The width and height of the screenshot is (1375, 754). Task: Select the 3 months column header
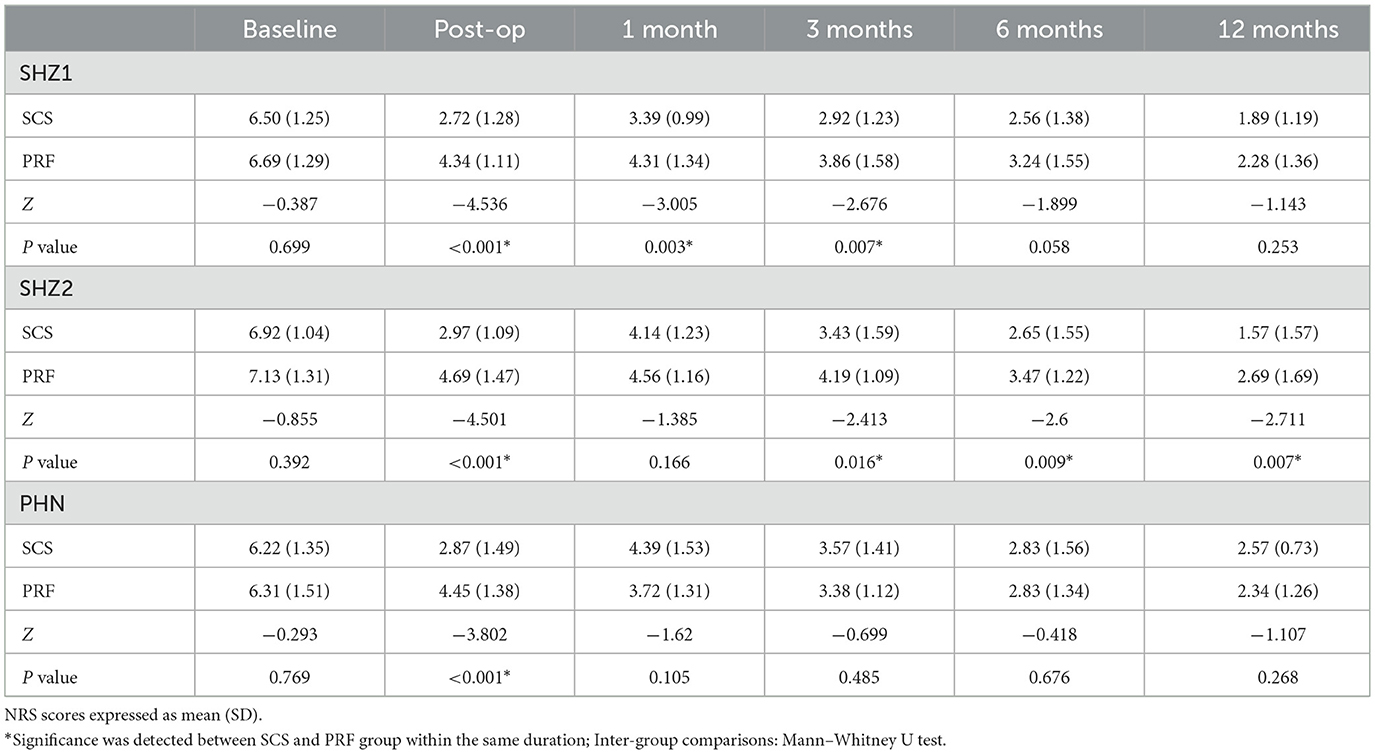click(859, 30)
